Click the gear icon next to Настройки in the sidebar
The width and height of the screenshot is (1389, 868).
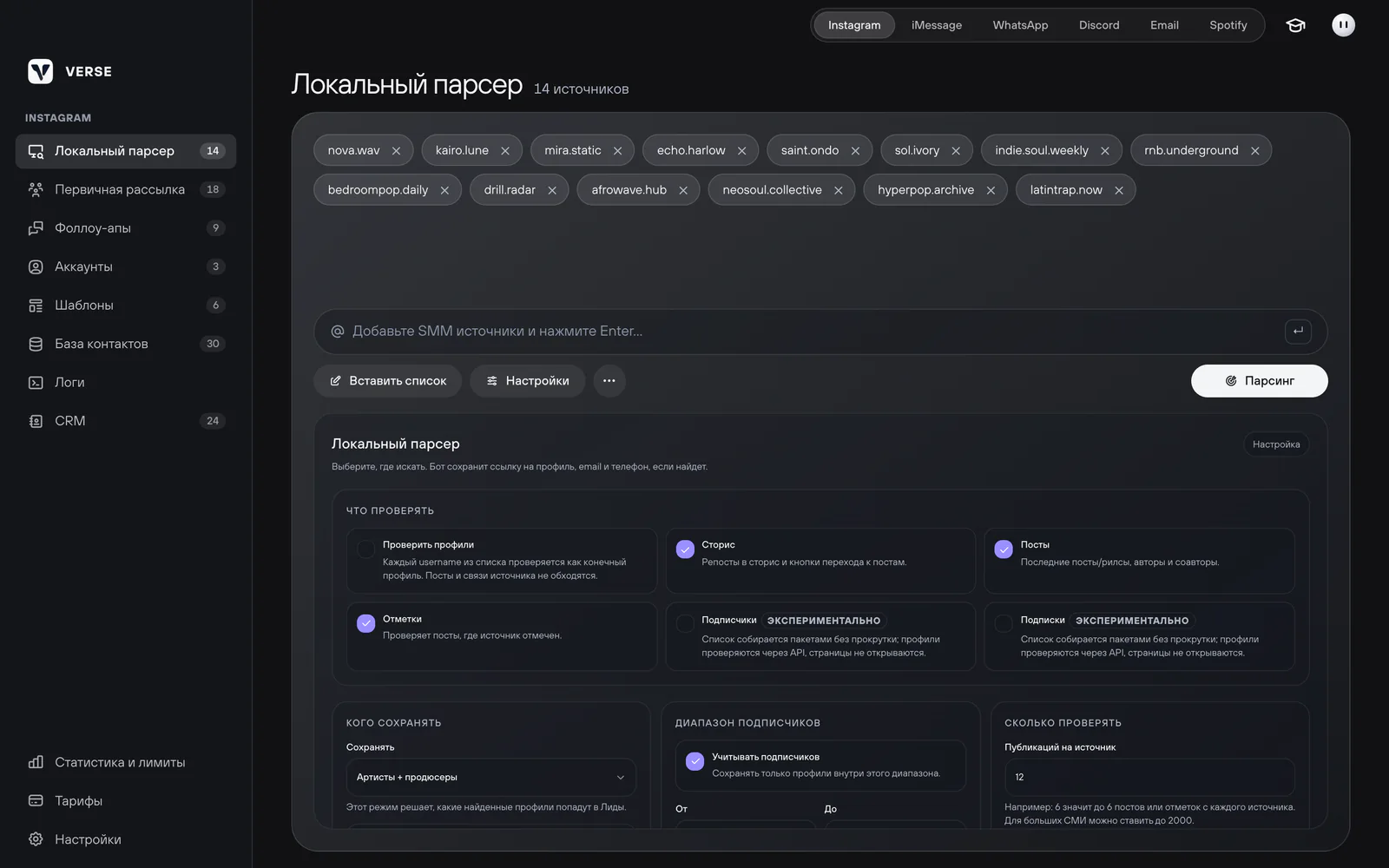[x=36, y=839]
